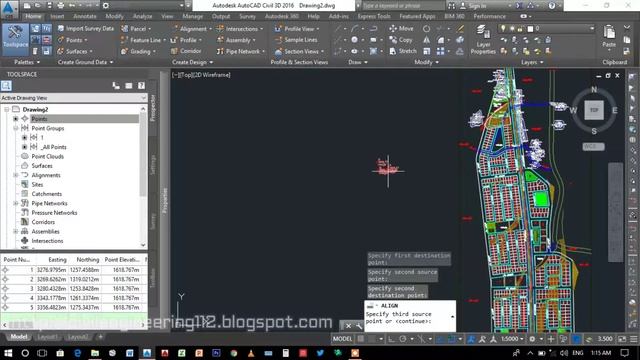Open the layer 0 dropdown list

592,29
